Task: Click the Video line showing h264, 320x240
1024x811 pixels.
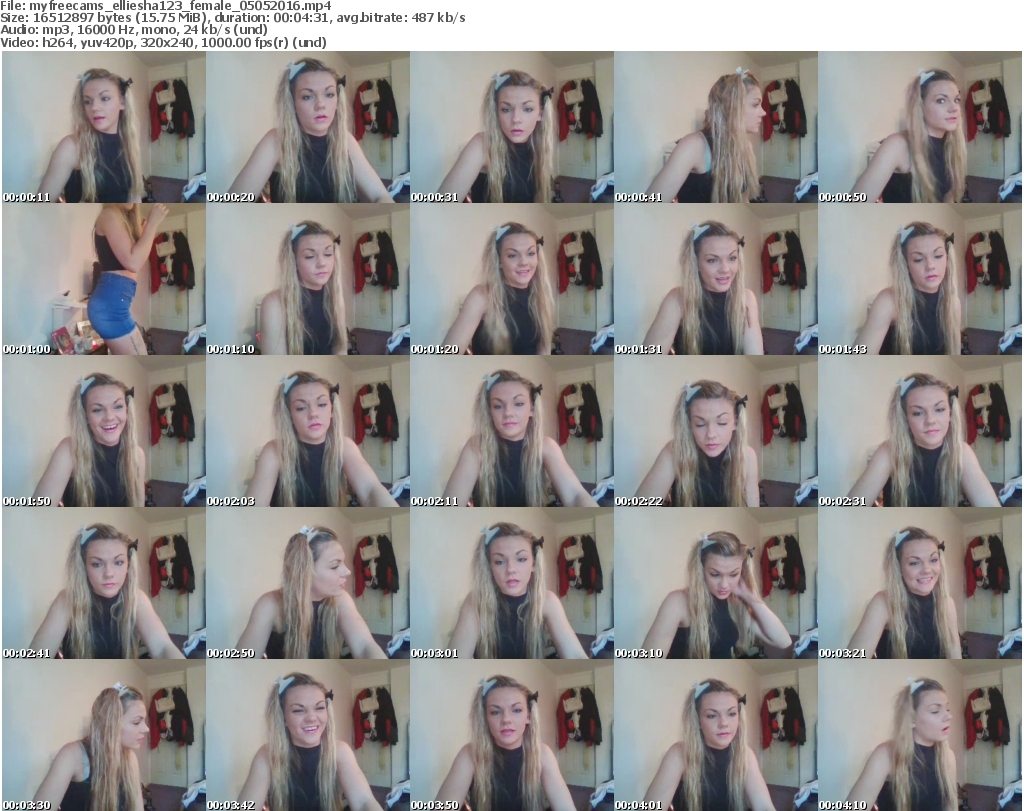Action: 163,42
